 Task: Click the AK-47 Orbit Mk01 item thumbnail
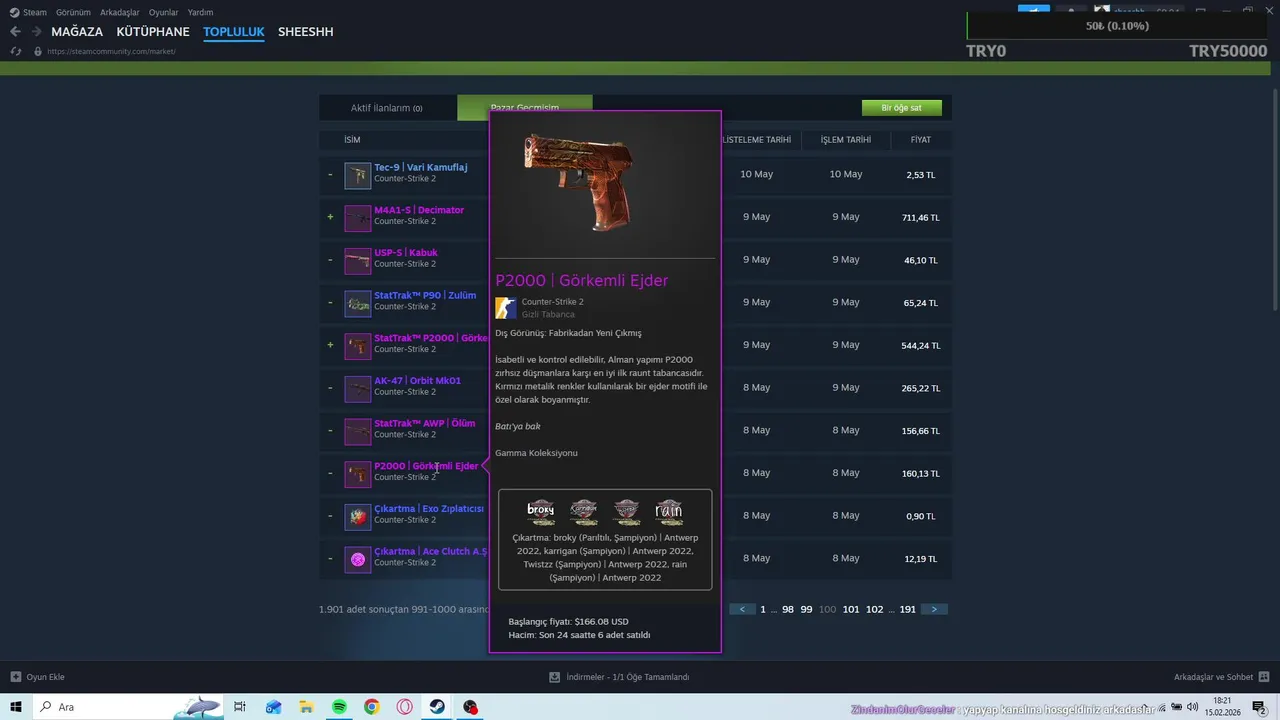pyautogui.click(x=357, y=388)
